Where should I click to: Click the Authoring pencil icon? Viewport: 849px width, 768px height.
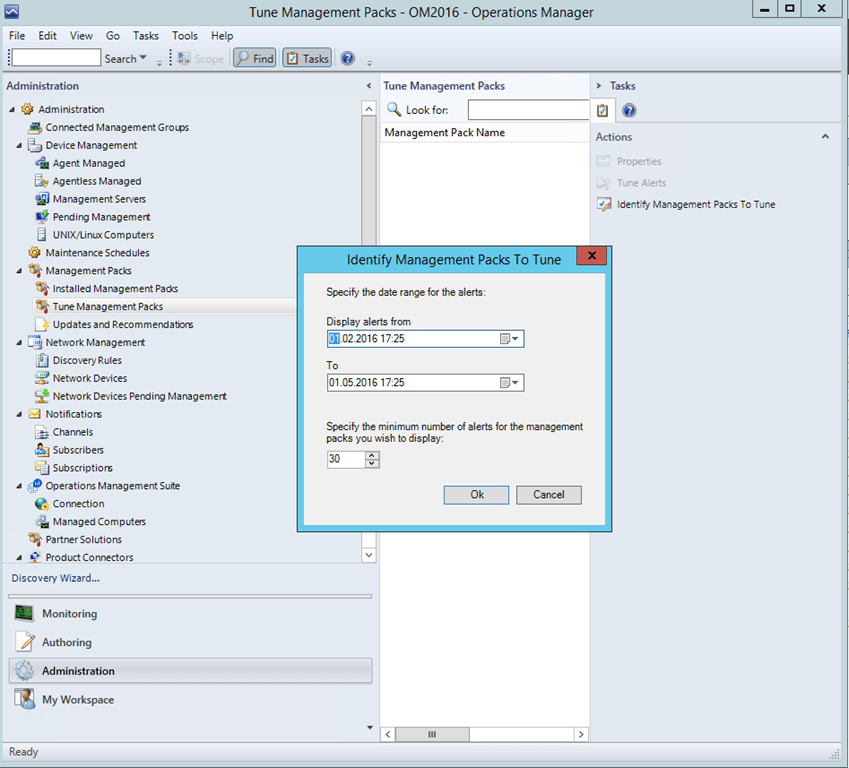tap(25, 642)
